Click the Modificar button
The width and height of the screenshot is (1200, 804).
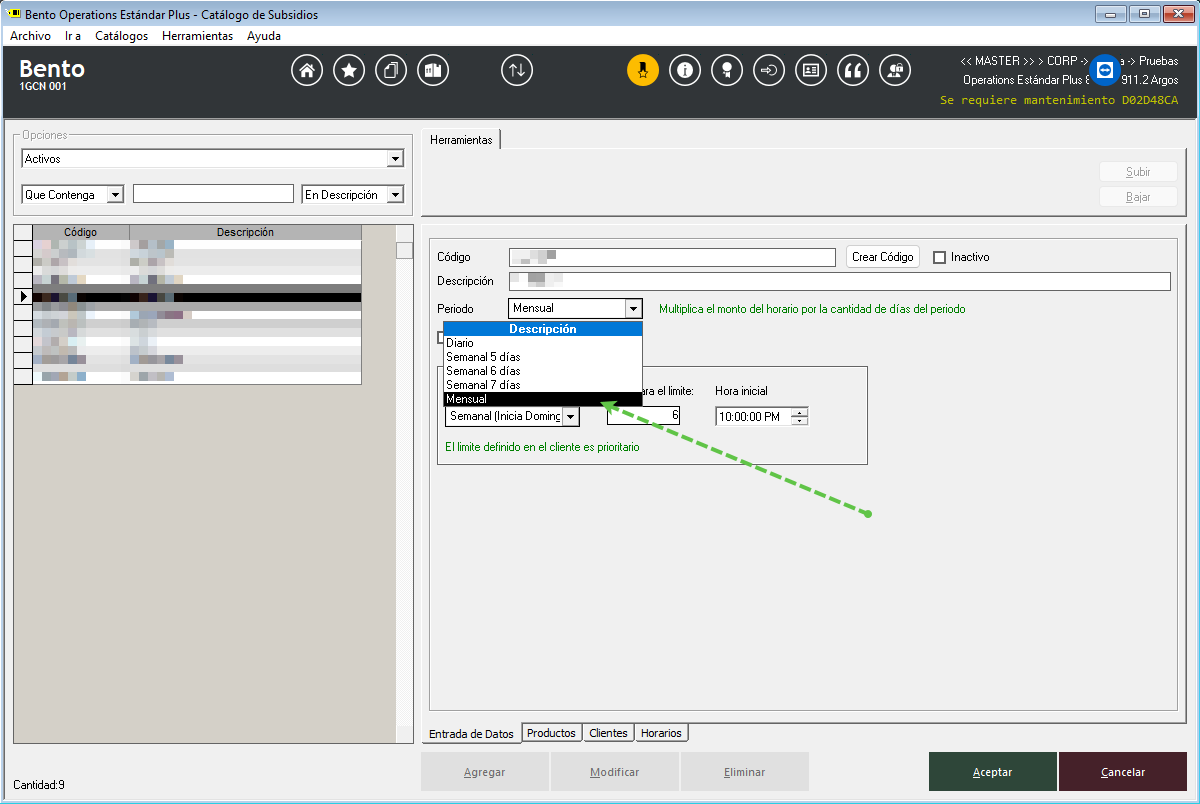(x=615, y=772)
